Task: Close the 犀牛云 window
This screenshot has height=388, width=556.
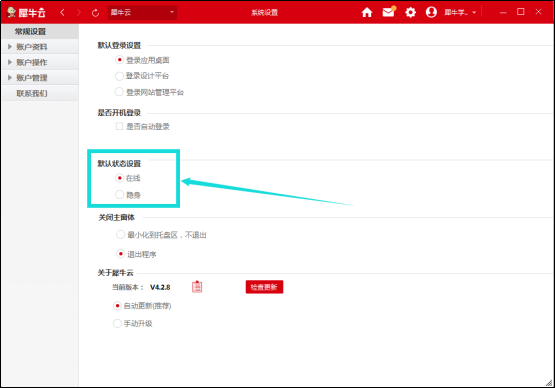Action: coord(538,12)
